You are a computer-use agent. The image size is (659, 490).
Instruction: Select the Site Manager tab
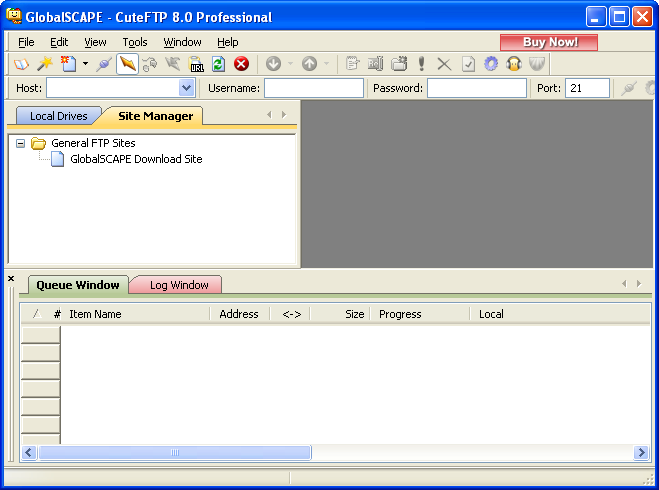[156, 116]
